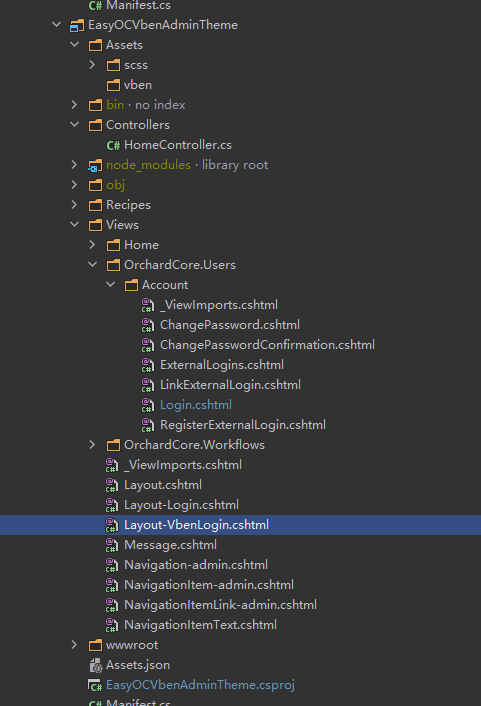Click the node_modules library root folder icon
This screenshot has width=481, height=706.
coord(95,165)
